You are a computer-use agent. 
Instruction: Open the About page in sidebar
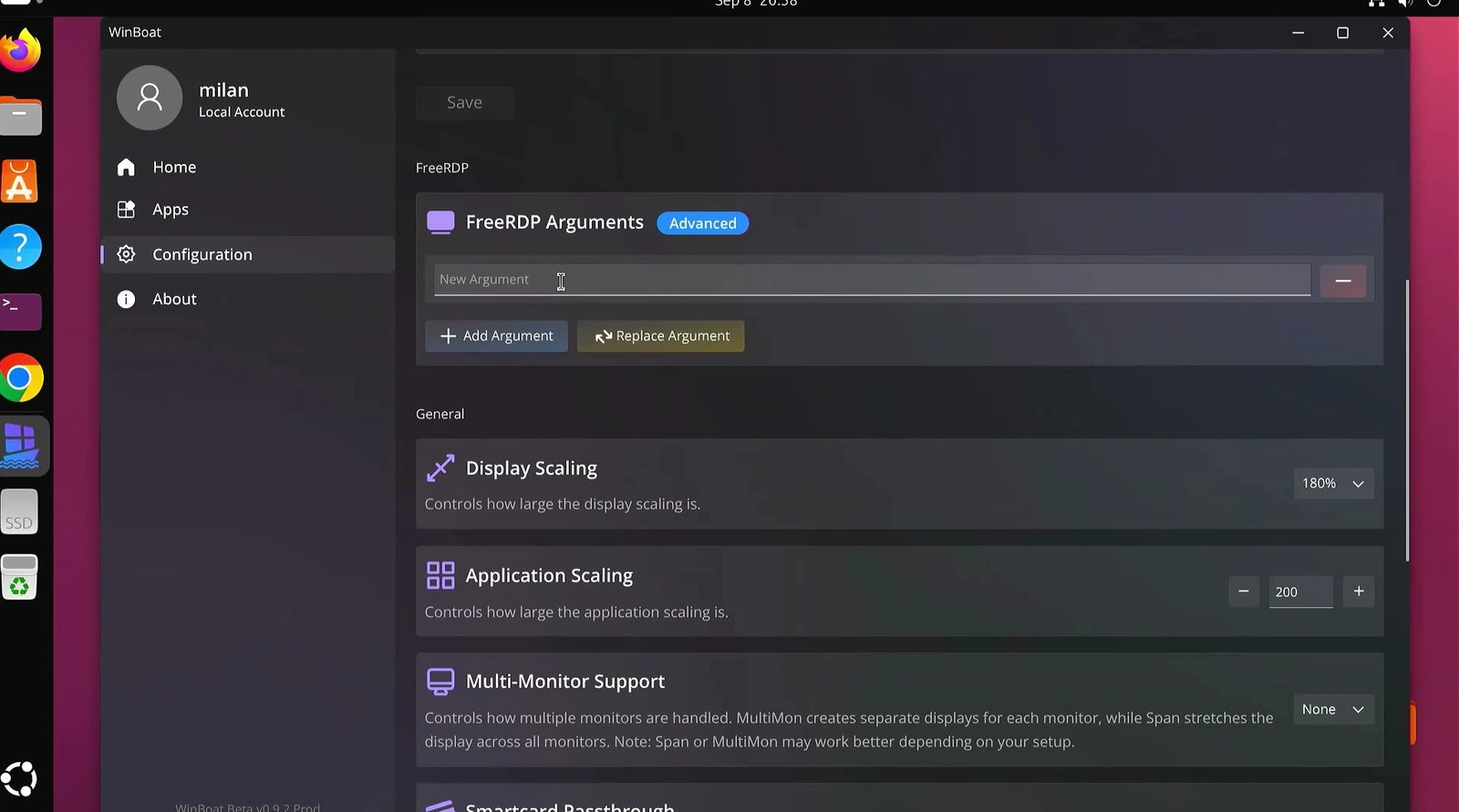tap(247, 299)
